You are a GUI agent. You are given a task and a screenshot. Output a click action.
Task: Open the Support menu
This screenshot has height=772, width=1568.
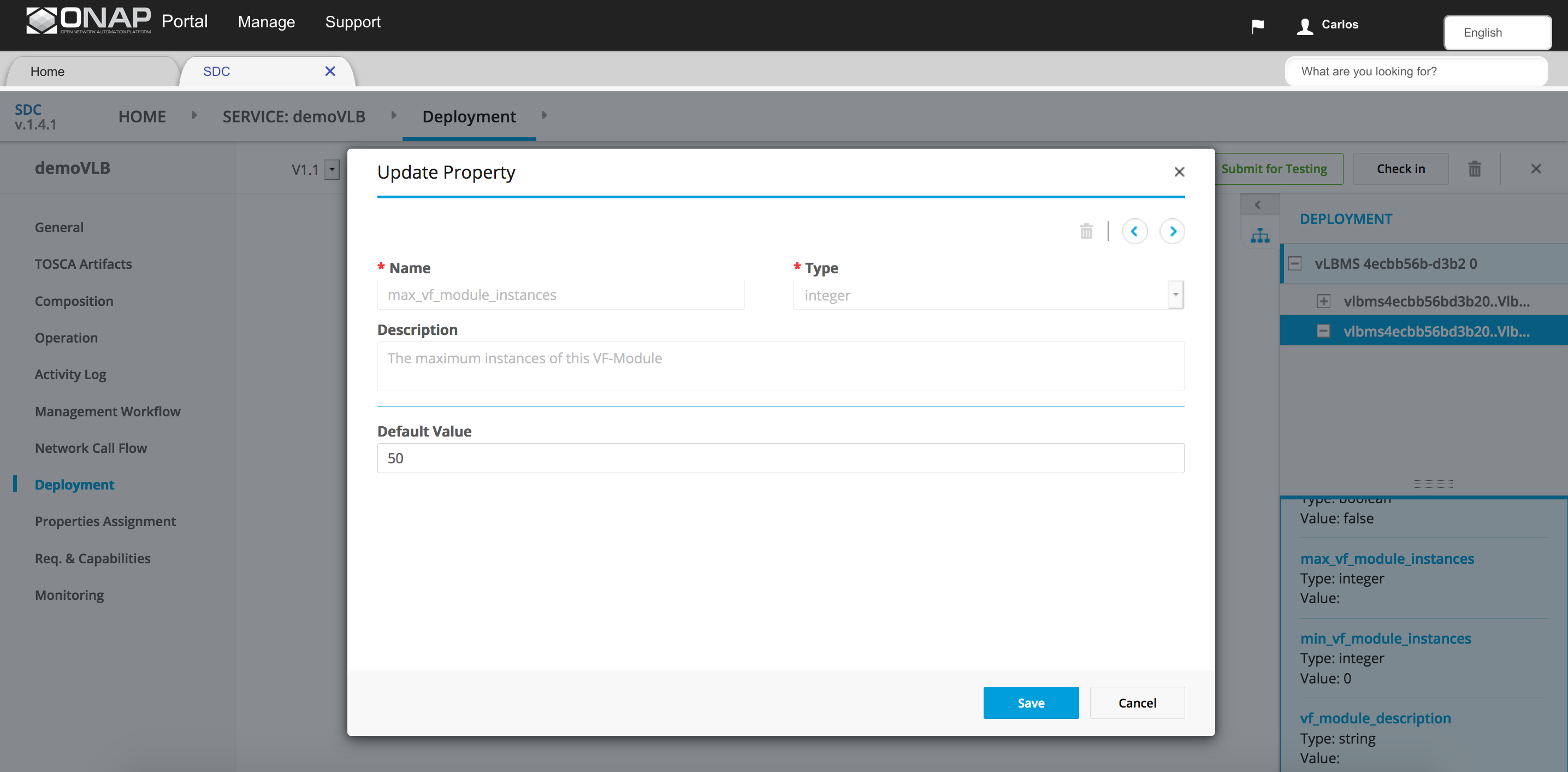tap(353, 22)
